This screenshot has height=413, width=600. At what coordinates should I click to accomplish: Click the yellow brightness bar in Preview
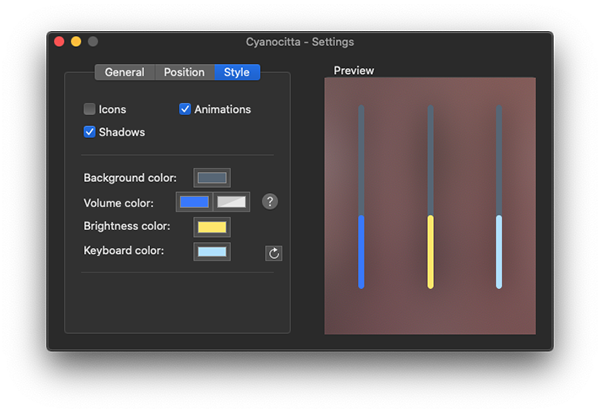pyautogui.click(x=430, y=251)
